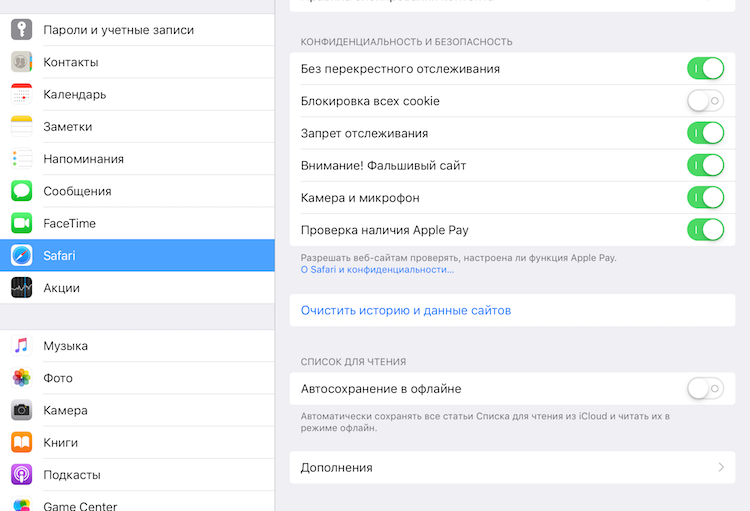Image resolution: width=750 pixels, height=511 pixels.
Task: Click the Game Center icon
Action: pyautogui.click(x=22, y=504)
